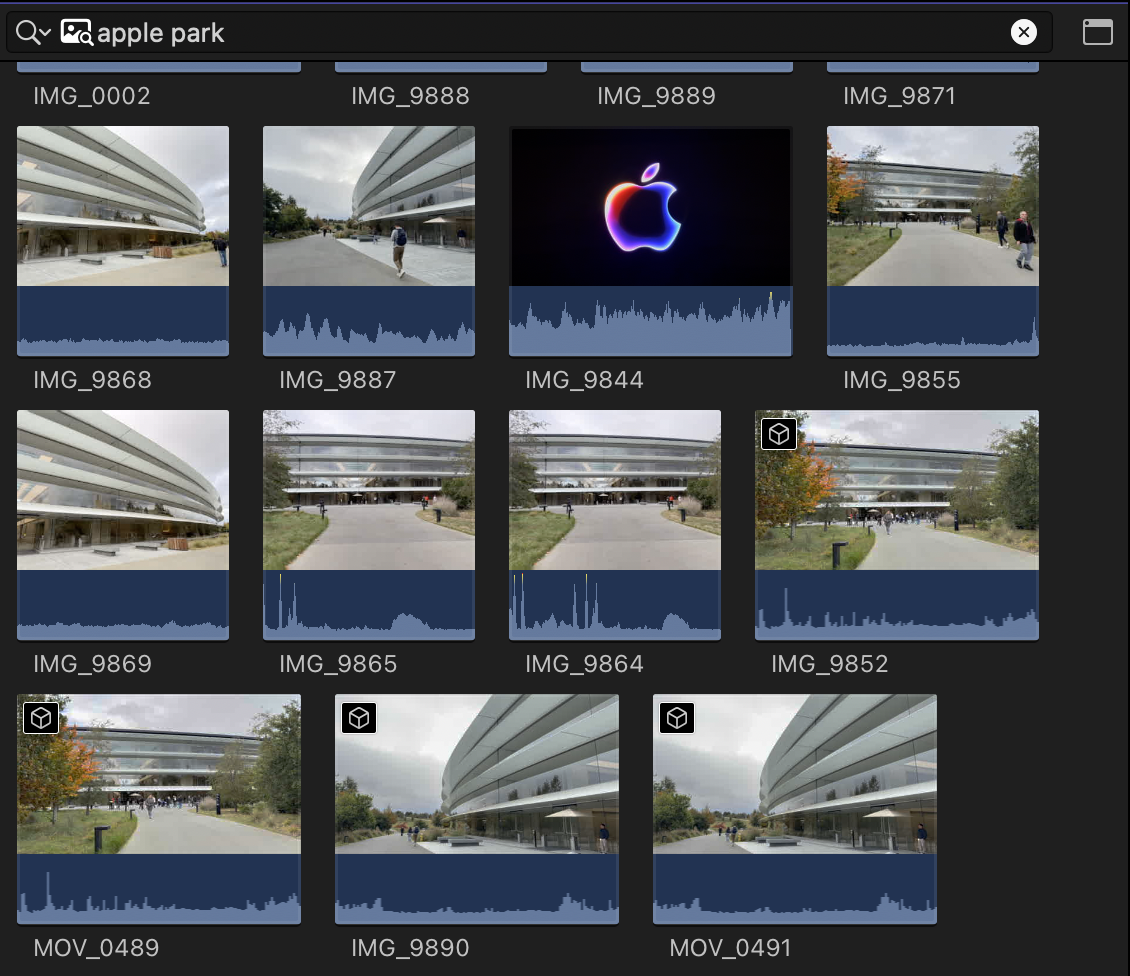This screenshot has width=1130, height=976.
Task: Toggle the browser layout icon
Action: (x=1097, y=33)
